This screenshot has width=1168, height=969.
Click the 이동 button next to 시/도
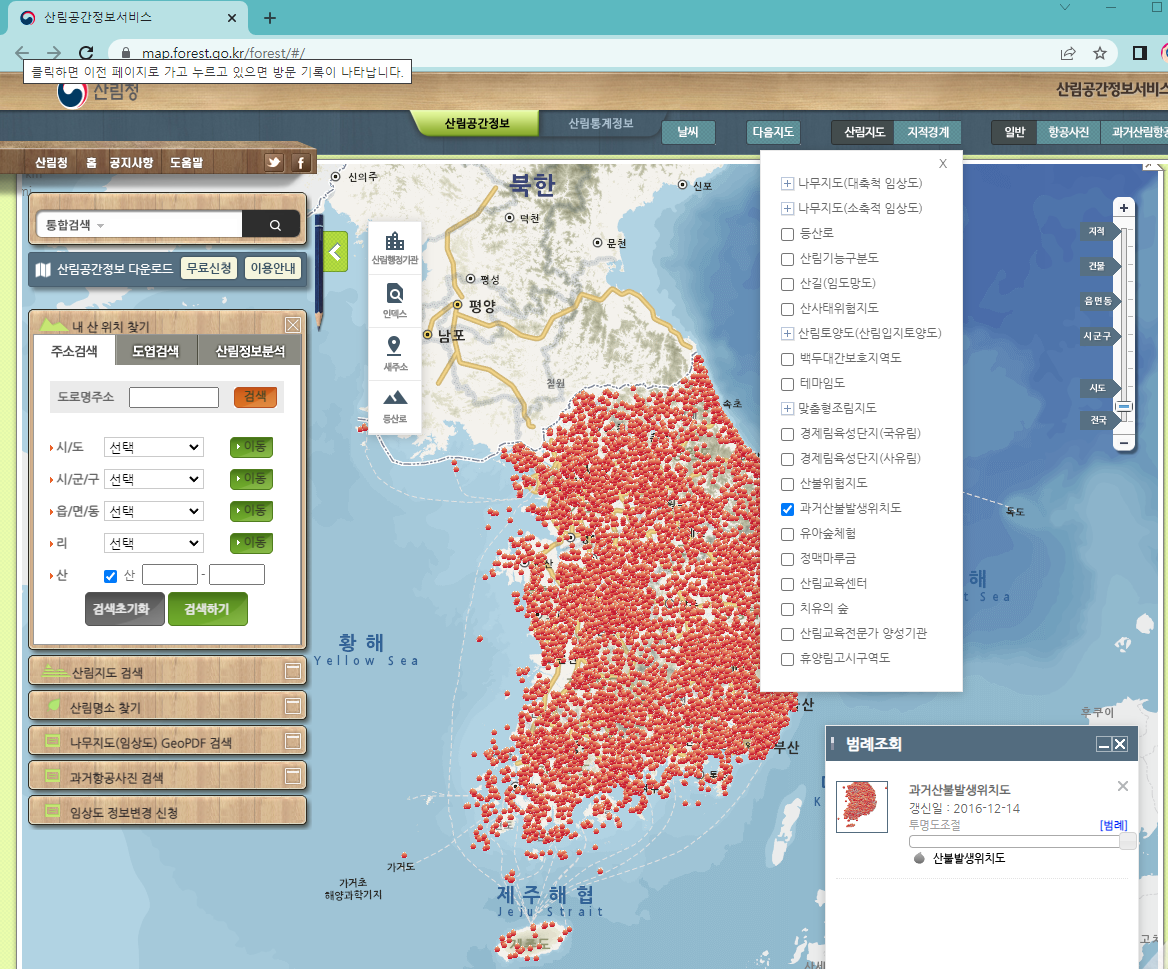tap(251, 446)
